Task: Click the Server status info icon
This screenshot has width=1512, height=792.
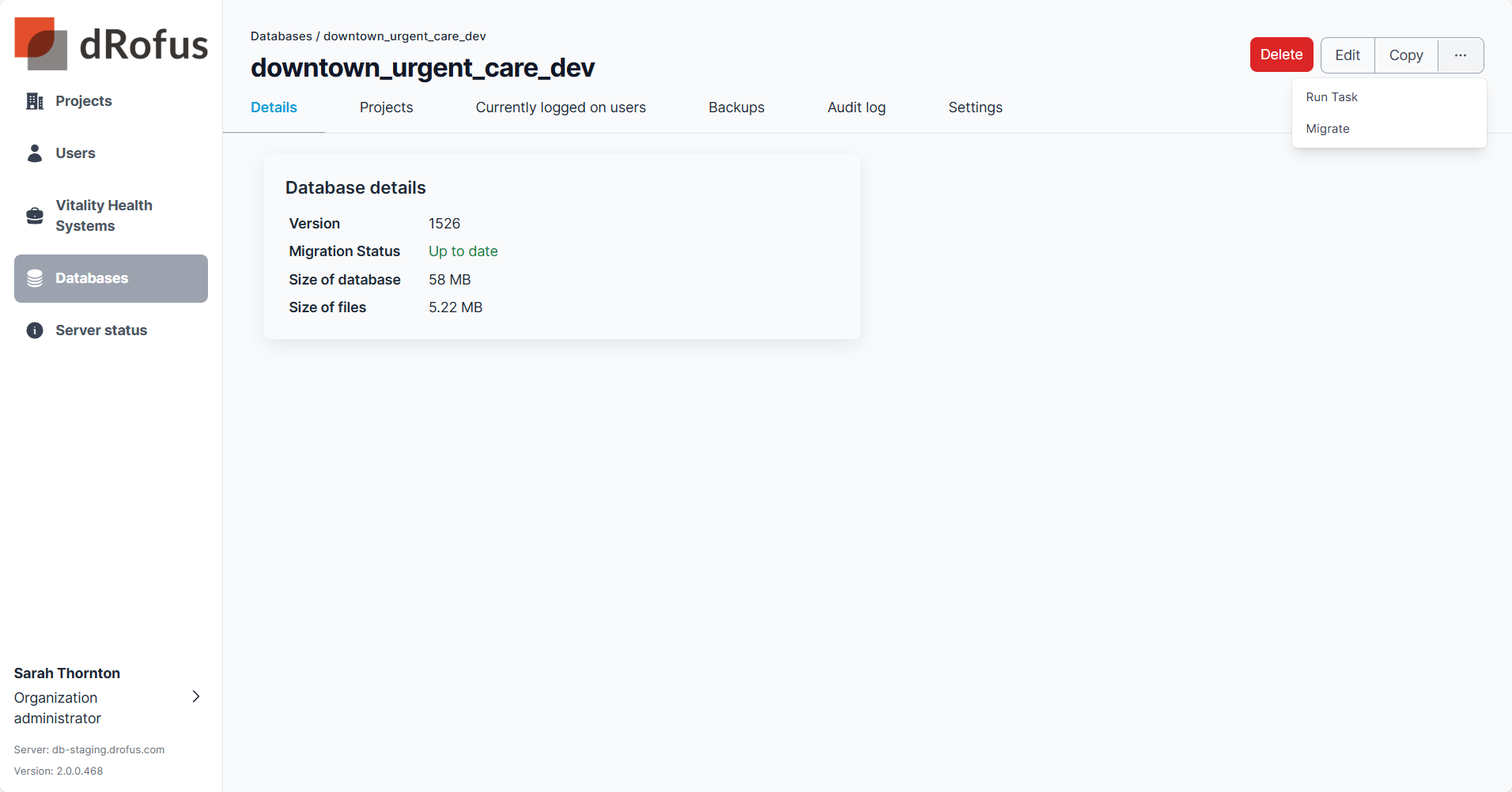Action: pos(35,330)
